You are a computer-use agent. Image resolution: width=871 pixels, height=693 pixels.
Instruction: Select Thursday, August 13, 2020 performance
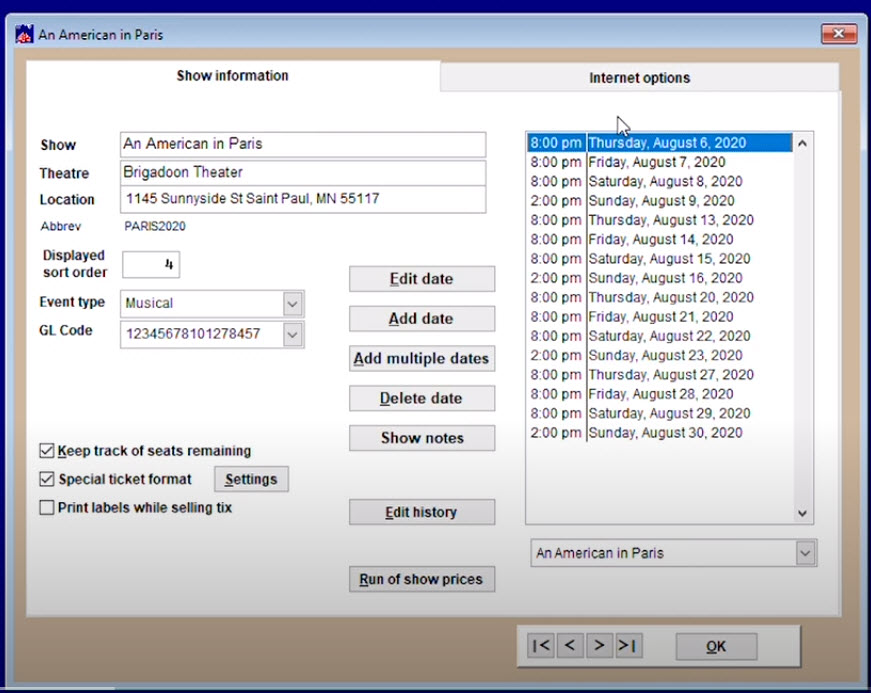pyautogui.click(x=659, y=220)
